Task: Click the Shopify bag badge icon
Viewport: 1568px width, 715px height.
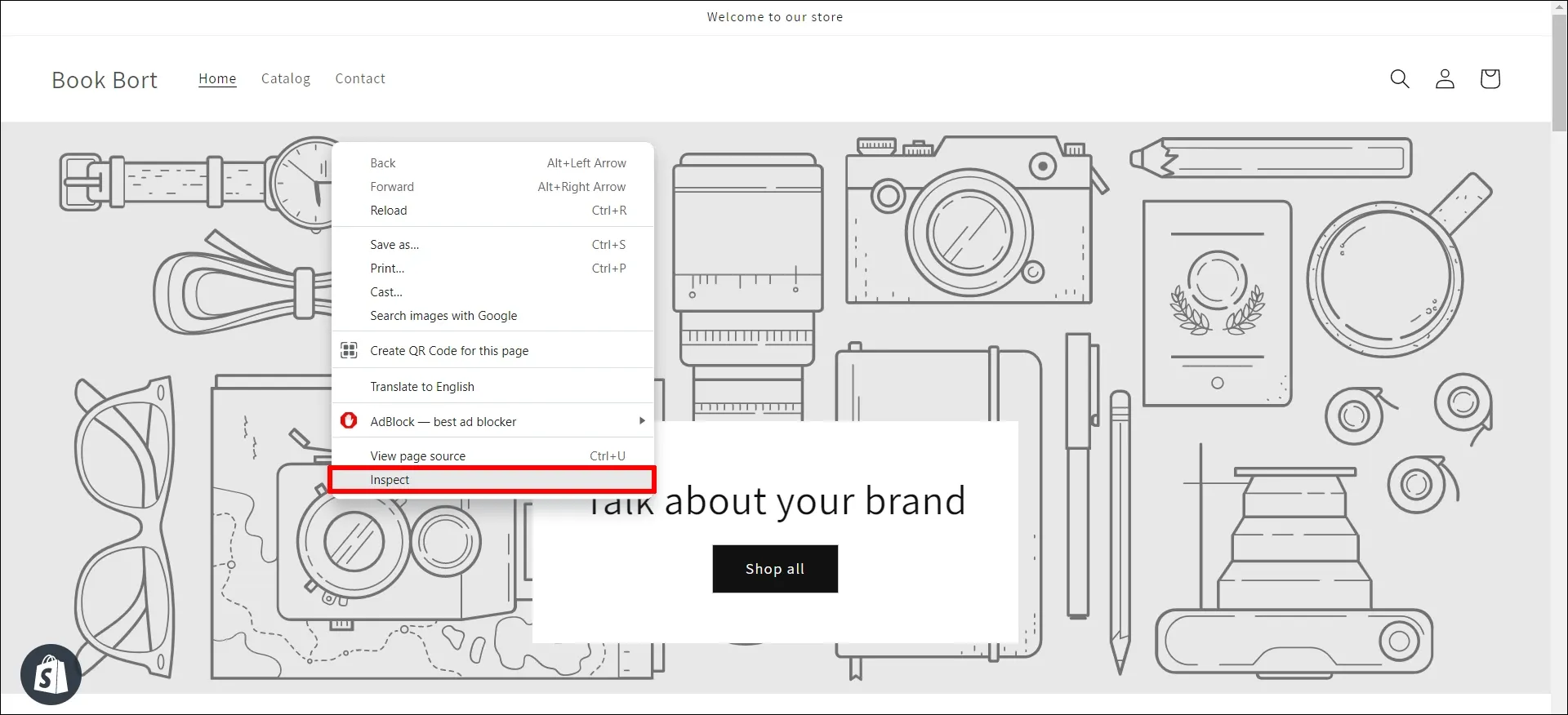Action: tap(51, 675)
